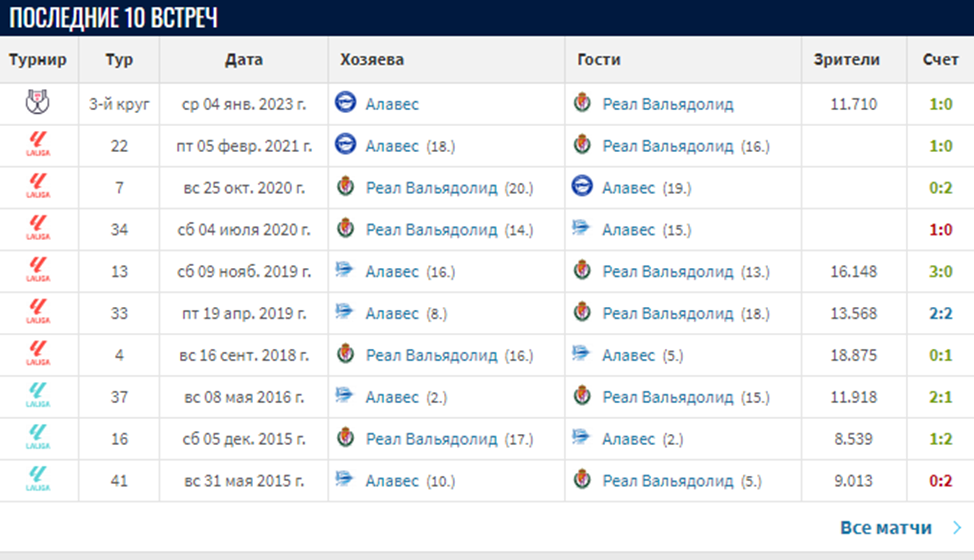Click Alavés flag crest in 04 July 2020 row
Image resolution: width=974 pixels, height=560 pixels.
582,230
